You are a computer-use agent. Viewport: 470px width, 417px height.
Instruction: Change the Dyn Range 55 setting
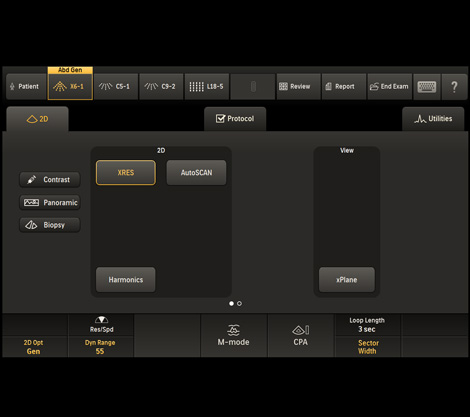[x=100, y=347]
